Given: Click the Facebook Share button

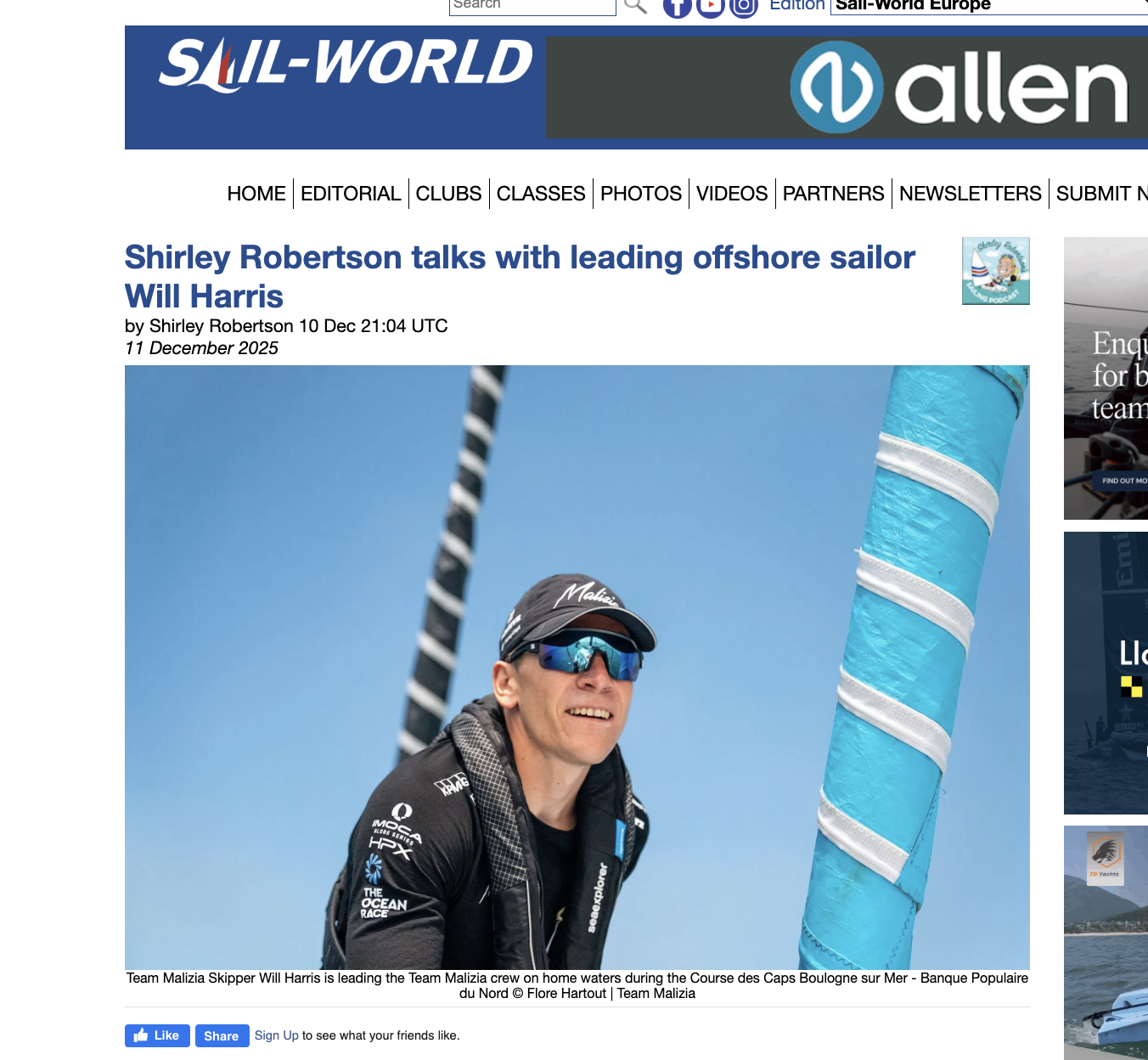Looking at the screenshot, I should pyautogui.click(x=222, y=1035).
